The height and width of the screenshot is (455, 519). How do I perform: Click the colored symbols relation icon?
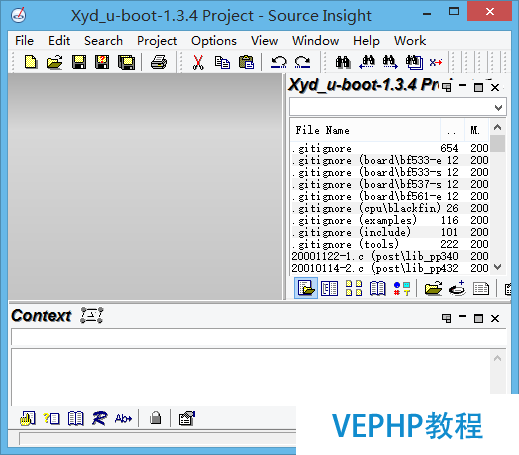pos(402,288)
